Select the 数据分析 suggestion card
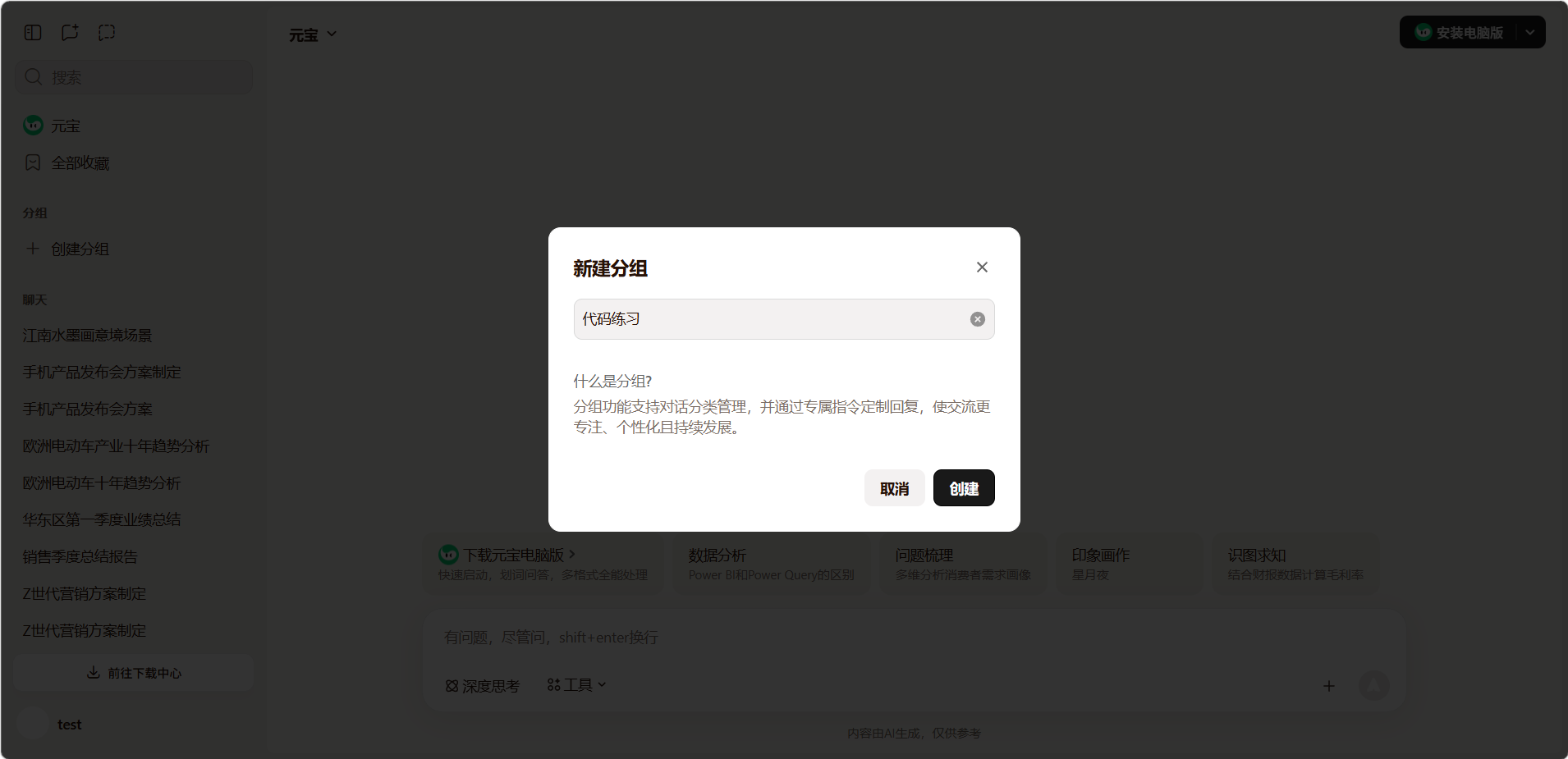The width and height of the screenshot is (1568, 759). pos(772,564)
